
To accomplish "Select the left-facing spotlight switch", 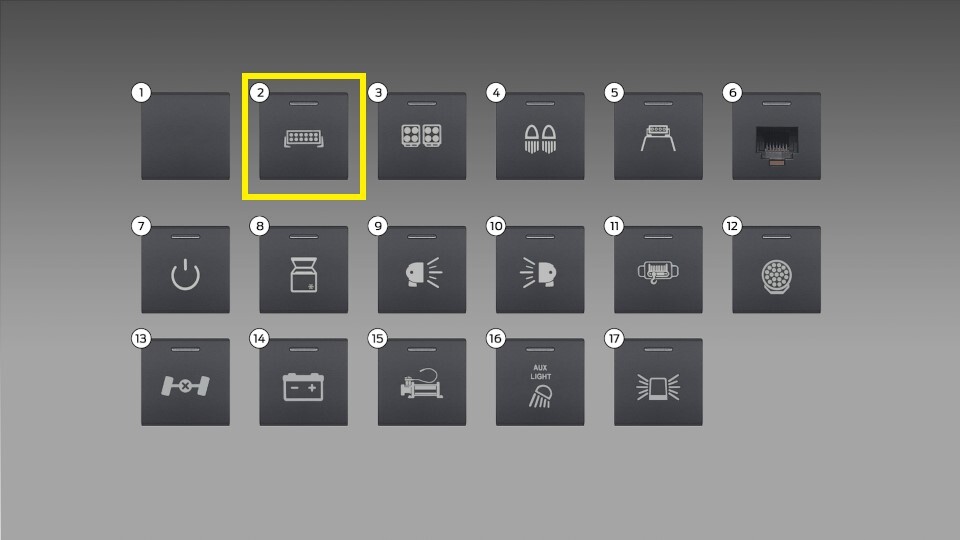I will (540, 269).
